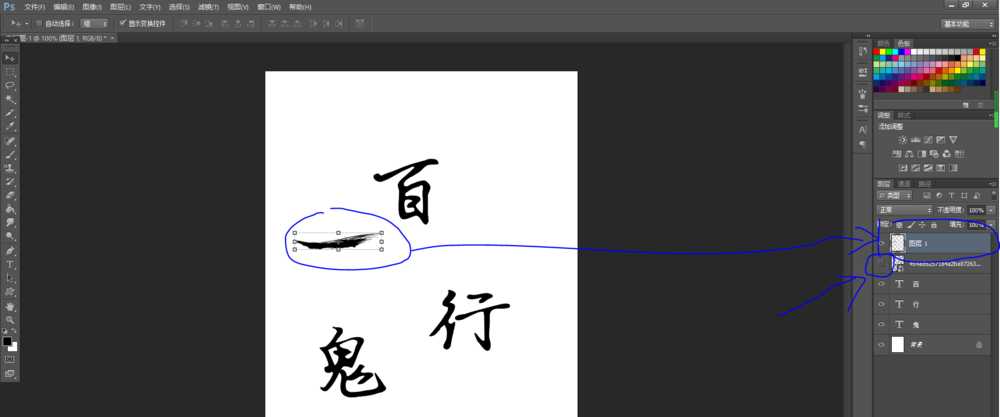Viewport: 1000px width, 417px height.
Task: Switch to the Styles tab beside Adjustments
Action: coord(904,115)
